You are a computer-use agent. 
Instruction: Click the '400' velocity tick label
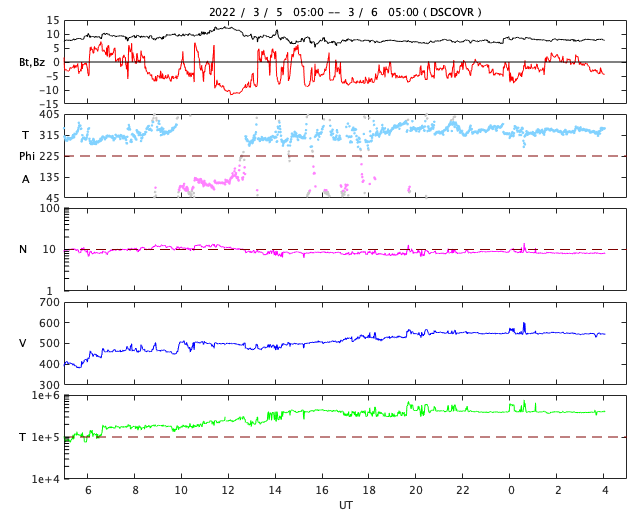click(x=50, y=364)
